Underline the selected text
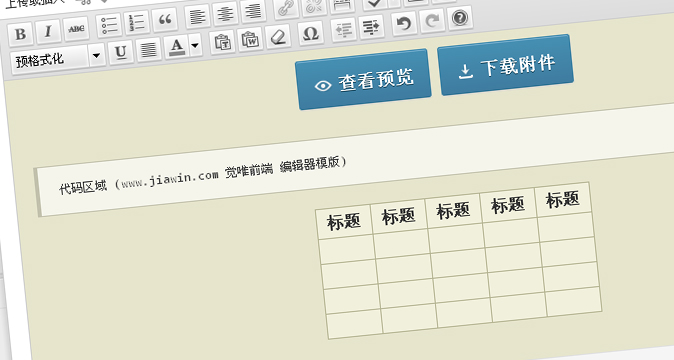The width and height of the screenshot is (674, 360). 121,52
